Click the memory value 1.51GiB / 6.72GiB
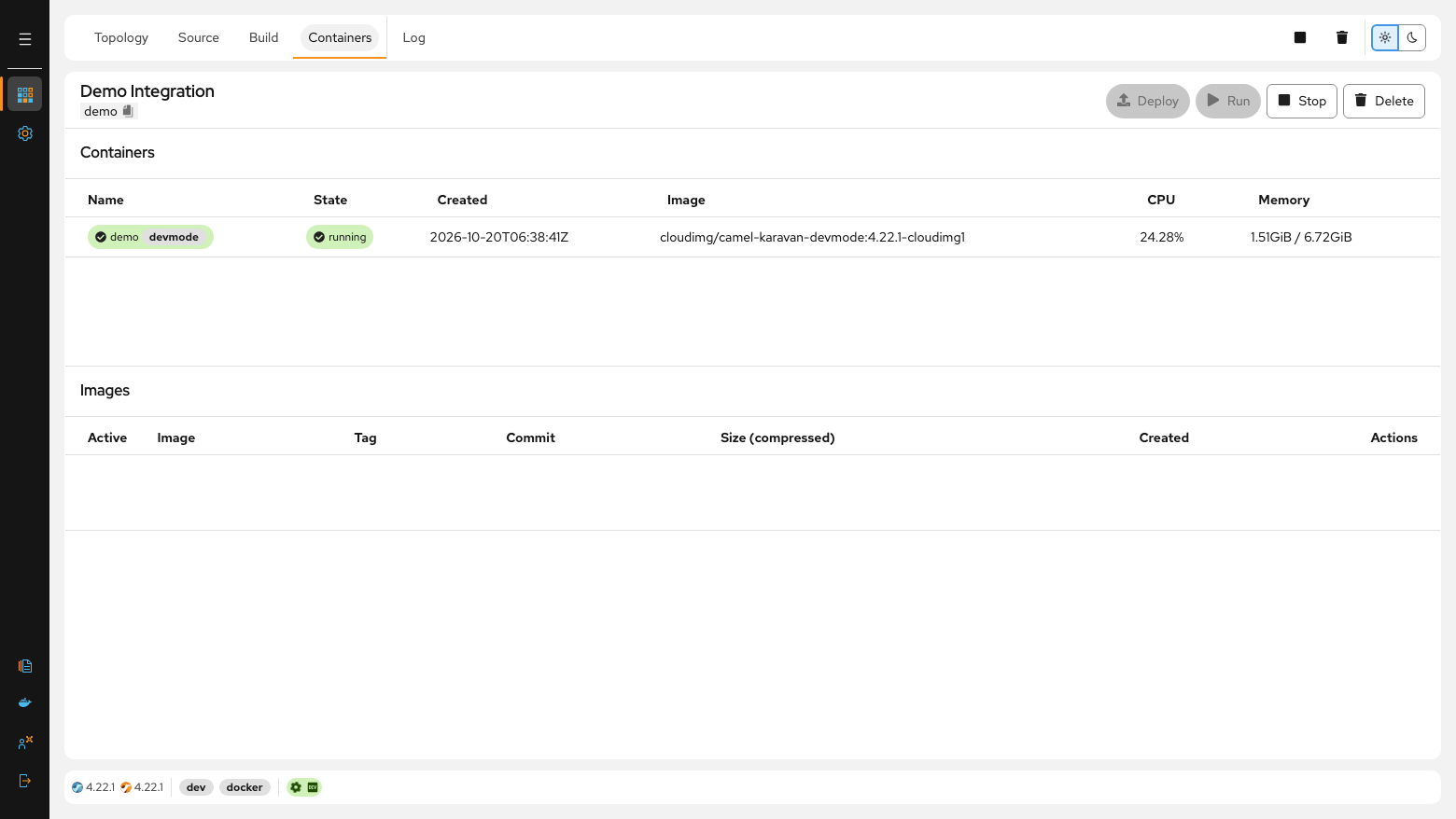The height and width of the screenshot is (819, 1456). [x=1301, y=237]
